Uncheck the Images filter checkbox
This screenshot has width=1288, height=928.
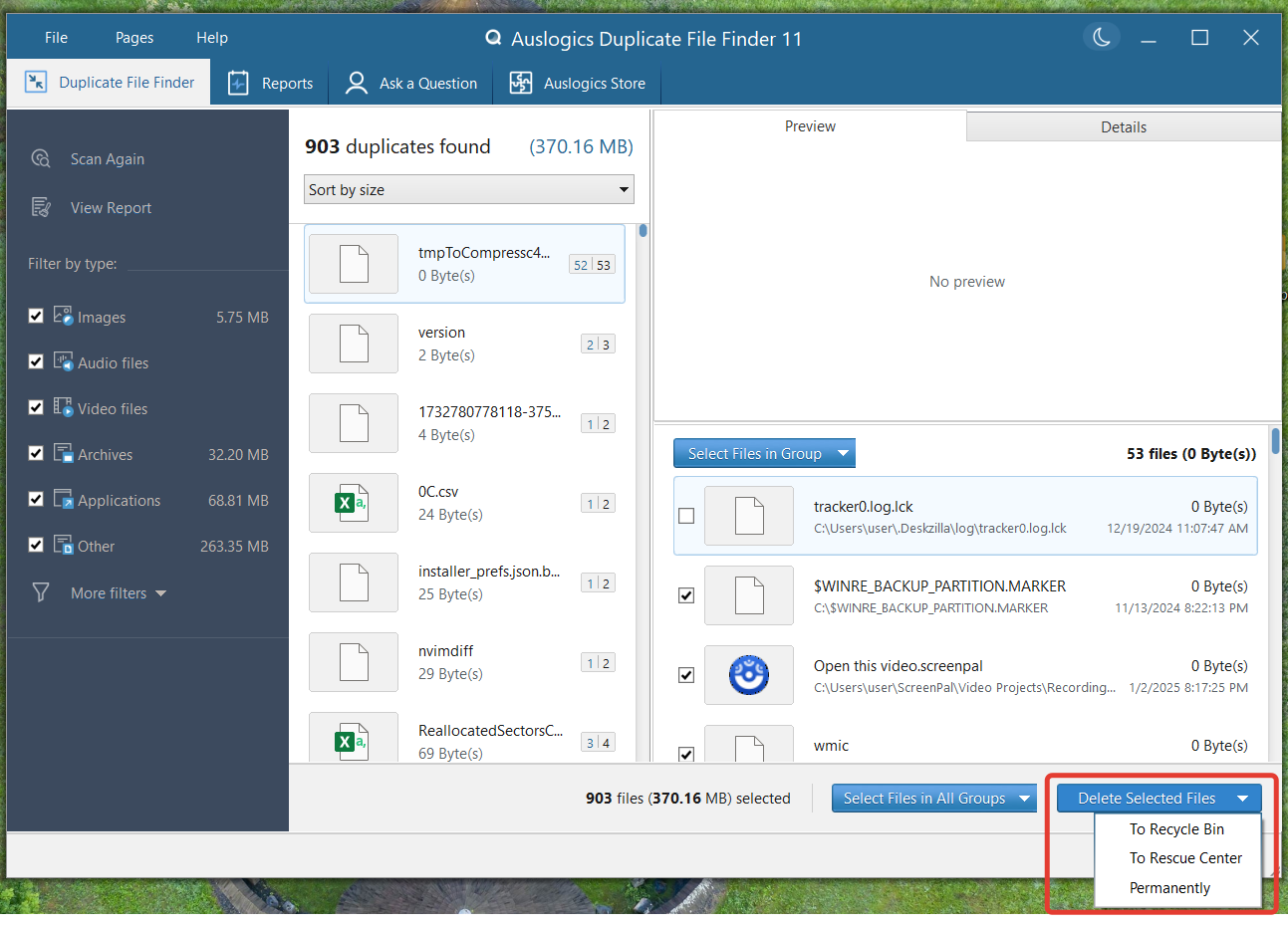[36, 316]
